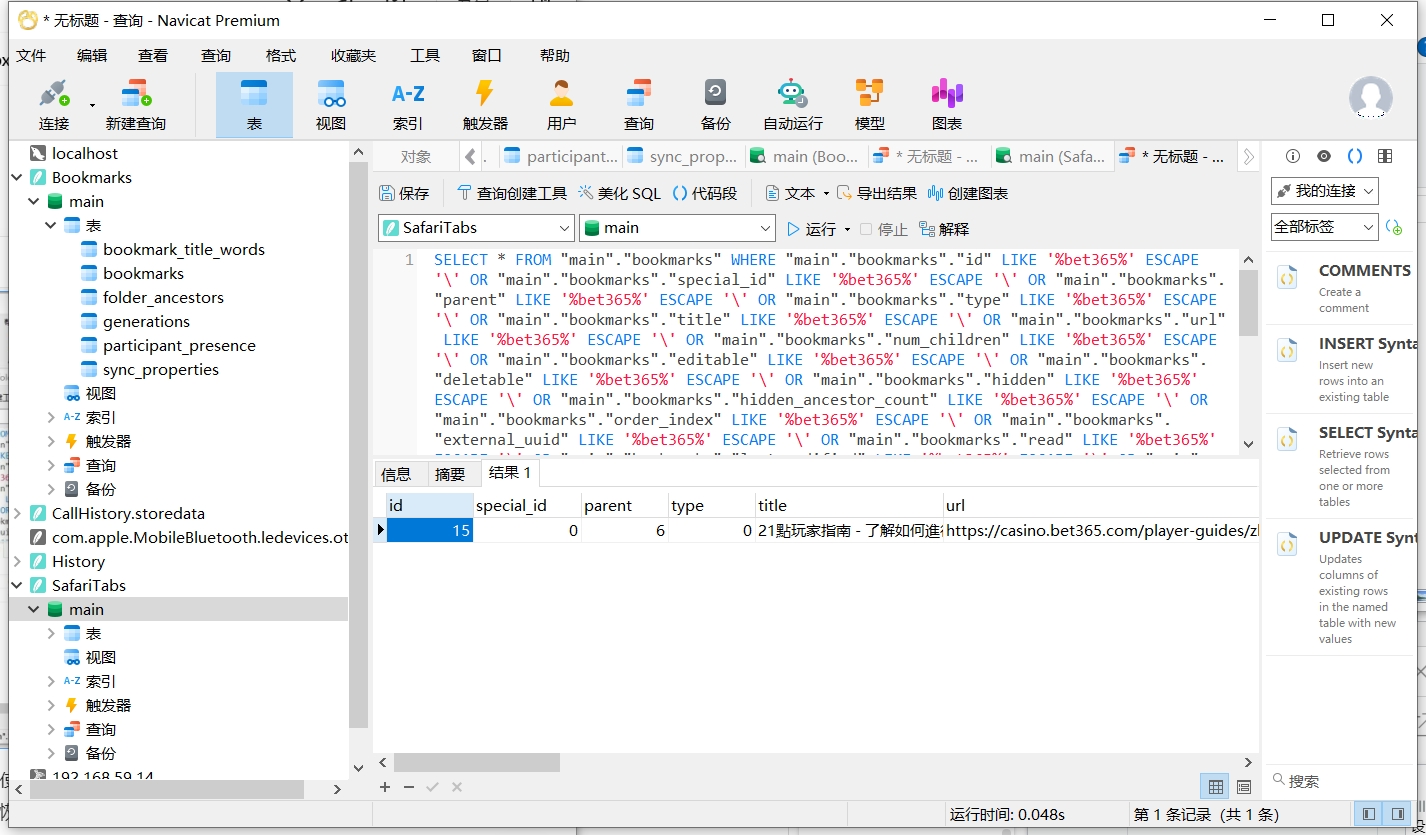Expand the History connection node
The height and width of the screenshot is (835, 1426).
[x=17, y=561]
